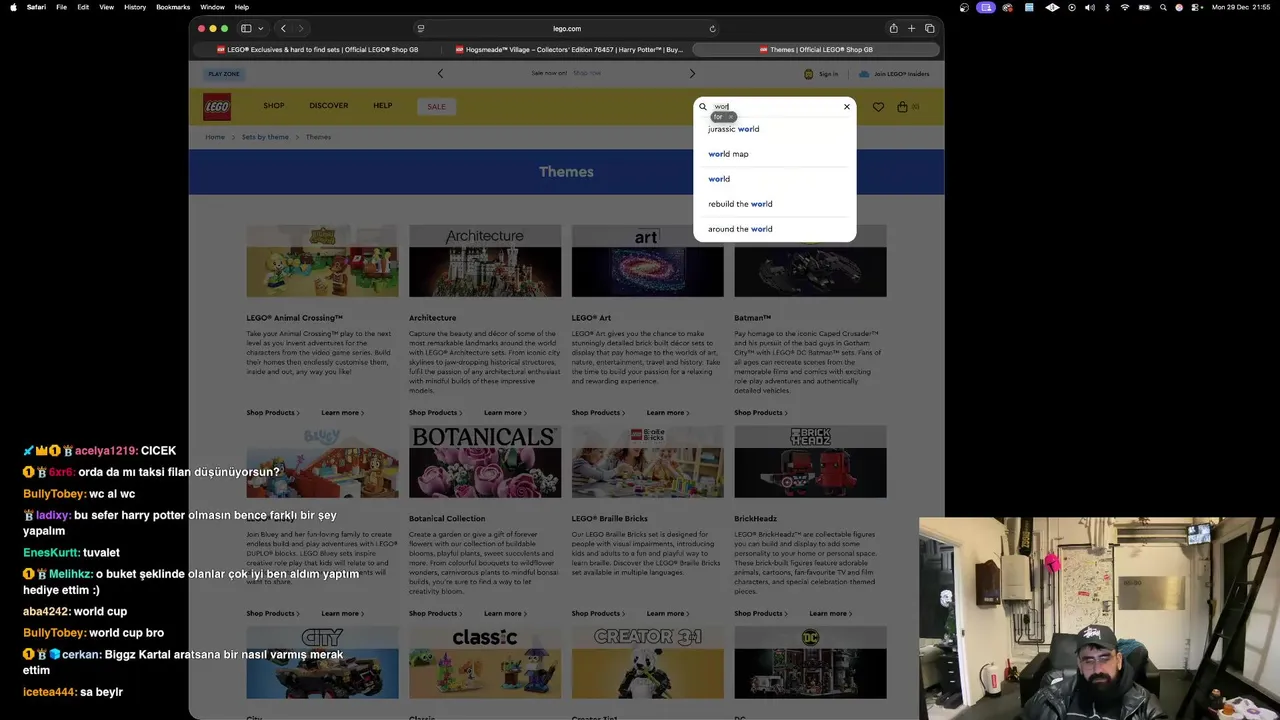This screenshot has height=720, width=1280.
Task: Go back in Safari history
Action: point(283,29)
